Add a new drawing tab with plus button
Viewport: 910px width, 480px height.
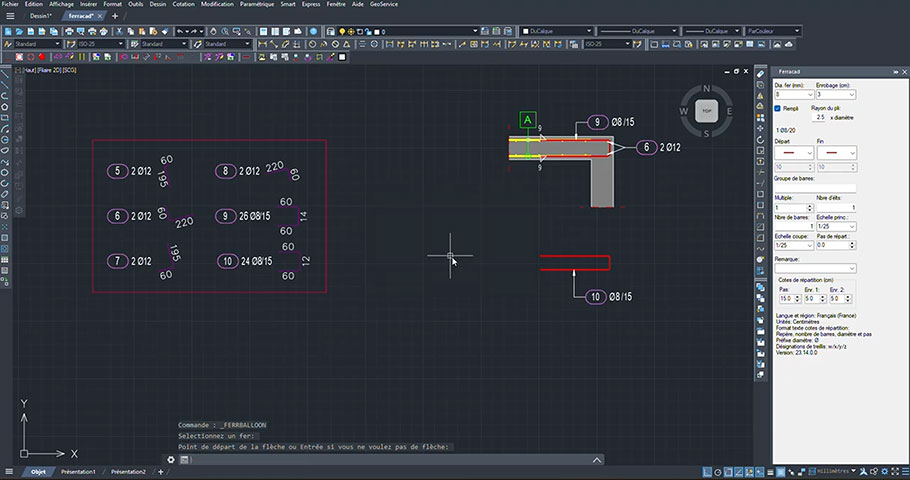click(x=115, y=16)
